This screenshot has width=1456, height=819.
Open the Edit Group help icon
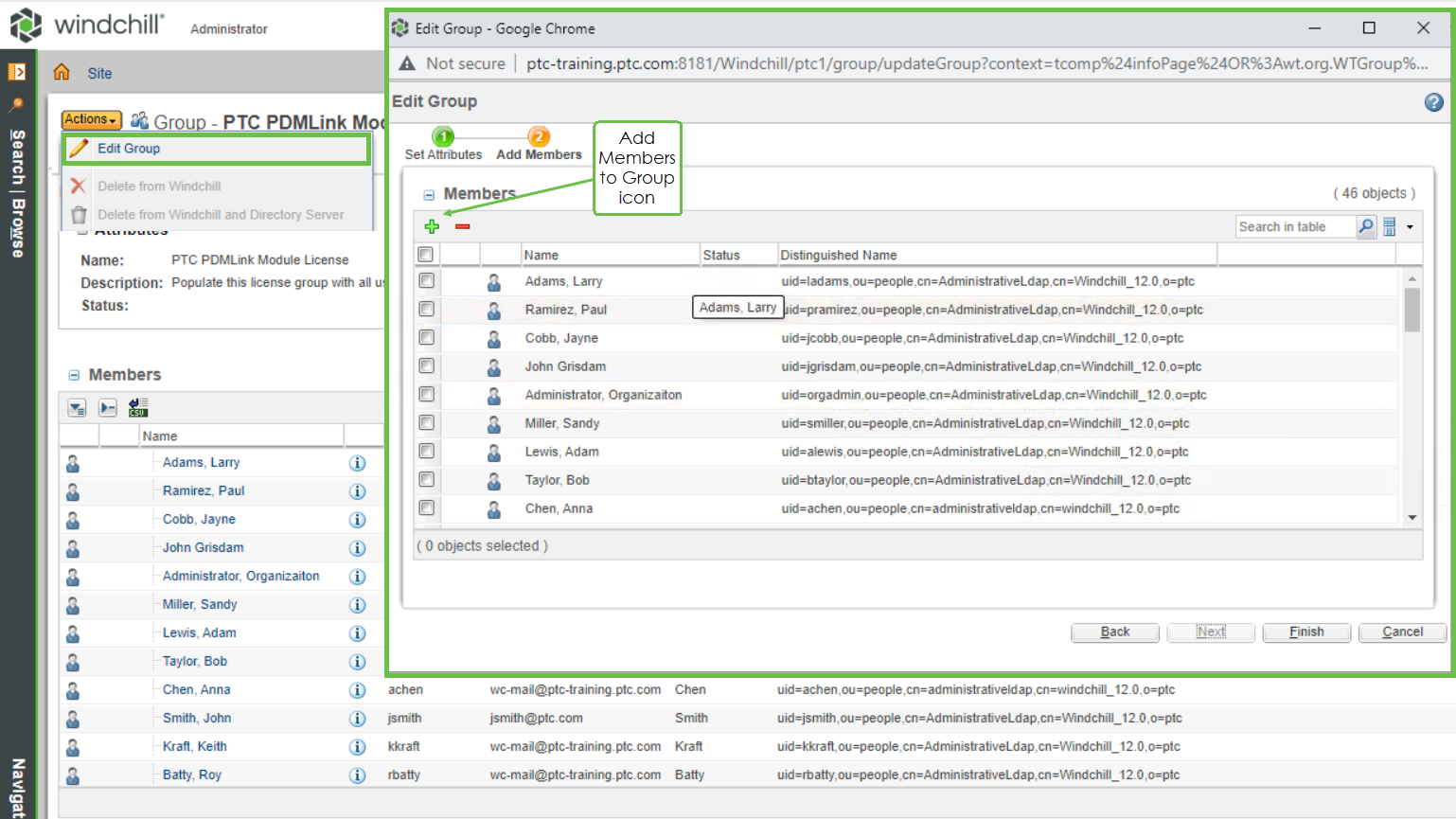pos(1434,102)
